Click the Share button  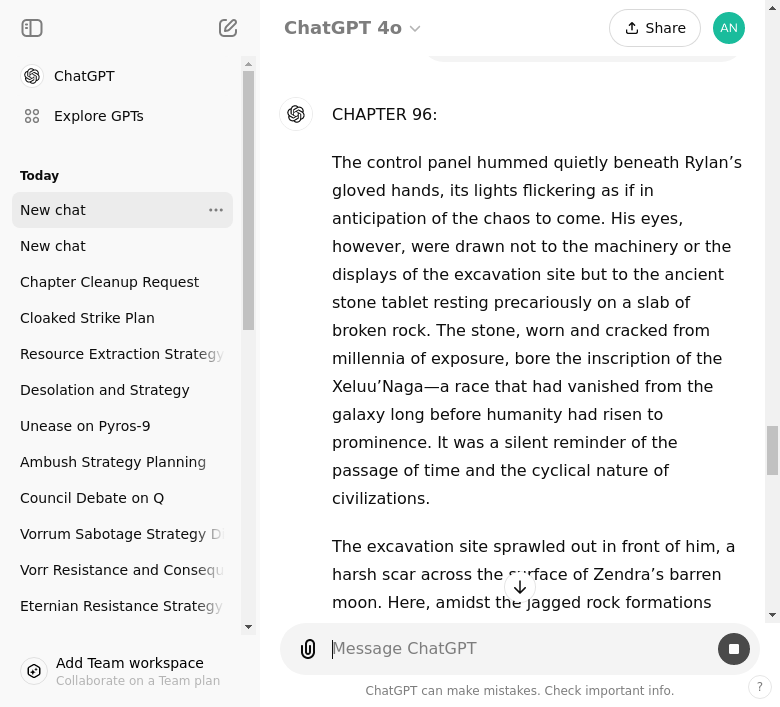[654, 28]
